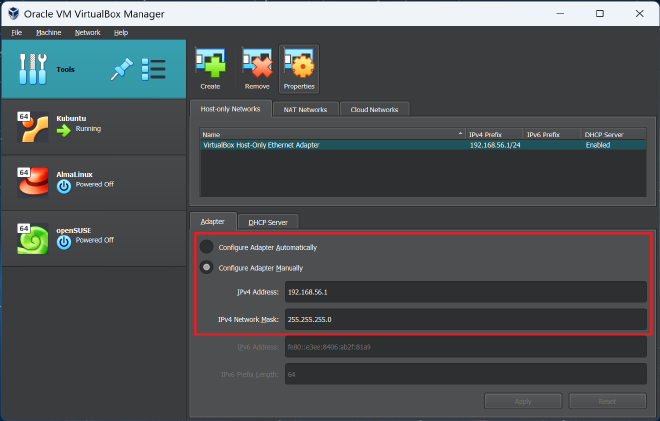Select Configure Adapter Manually radio button
Viewport: 660px width, 421px height.
pos(206,267)
